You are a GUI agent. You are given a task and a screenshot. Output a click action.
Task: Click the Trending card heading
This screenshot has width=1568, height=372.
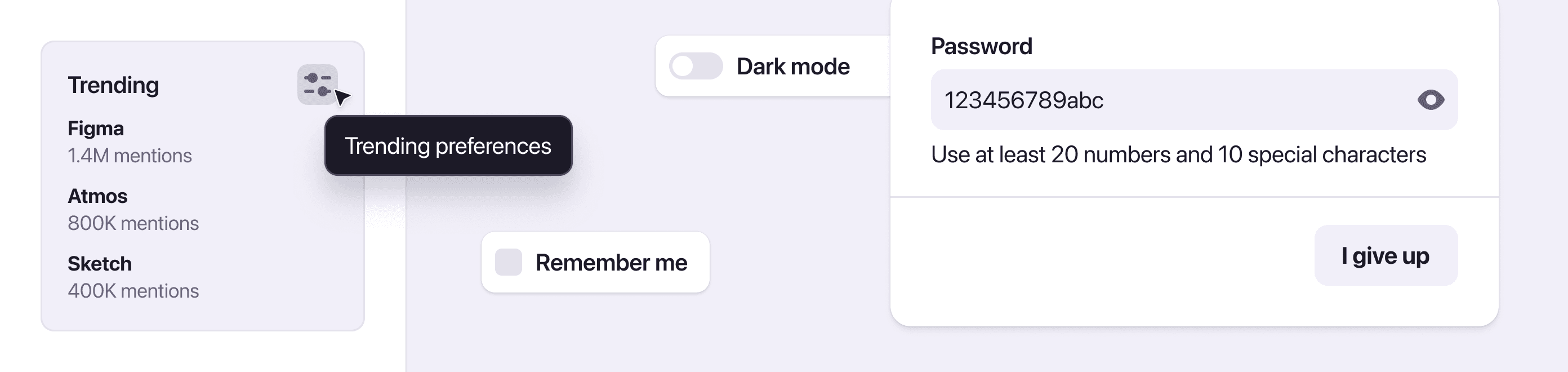(113, 85)
